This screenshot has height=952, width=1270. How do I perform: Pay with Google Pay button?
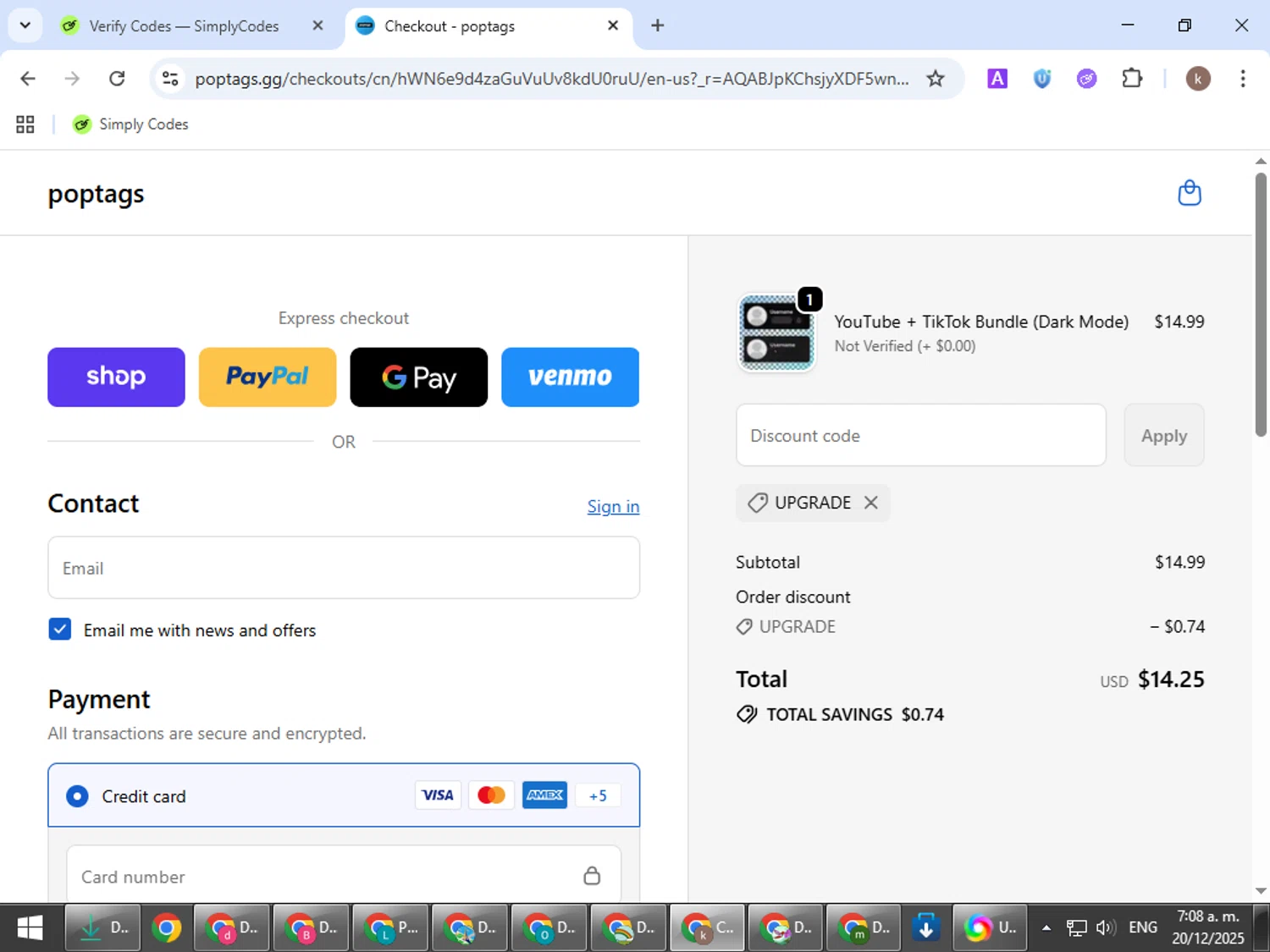[x=419, y=377]
